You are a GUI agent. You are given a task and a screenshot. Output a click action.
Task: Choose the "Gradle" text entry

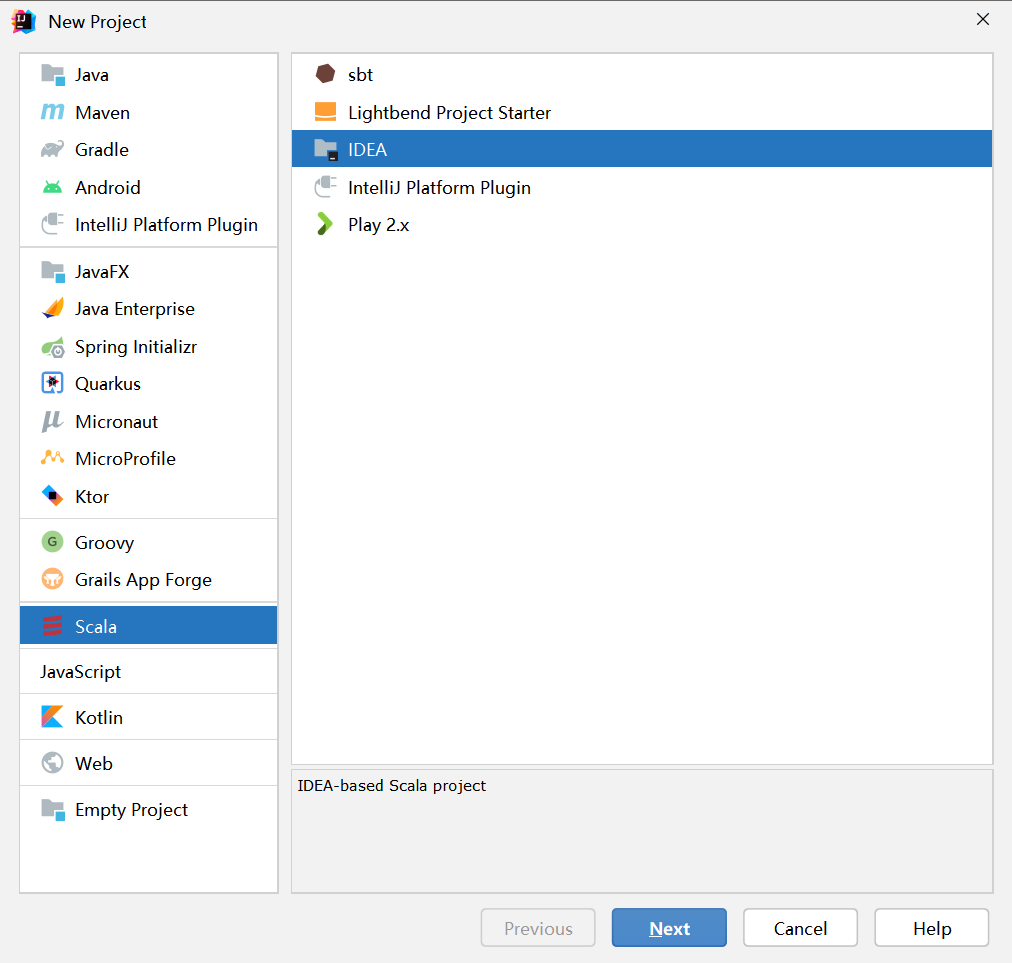tap(102, 150)
